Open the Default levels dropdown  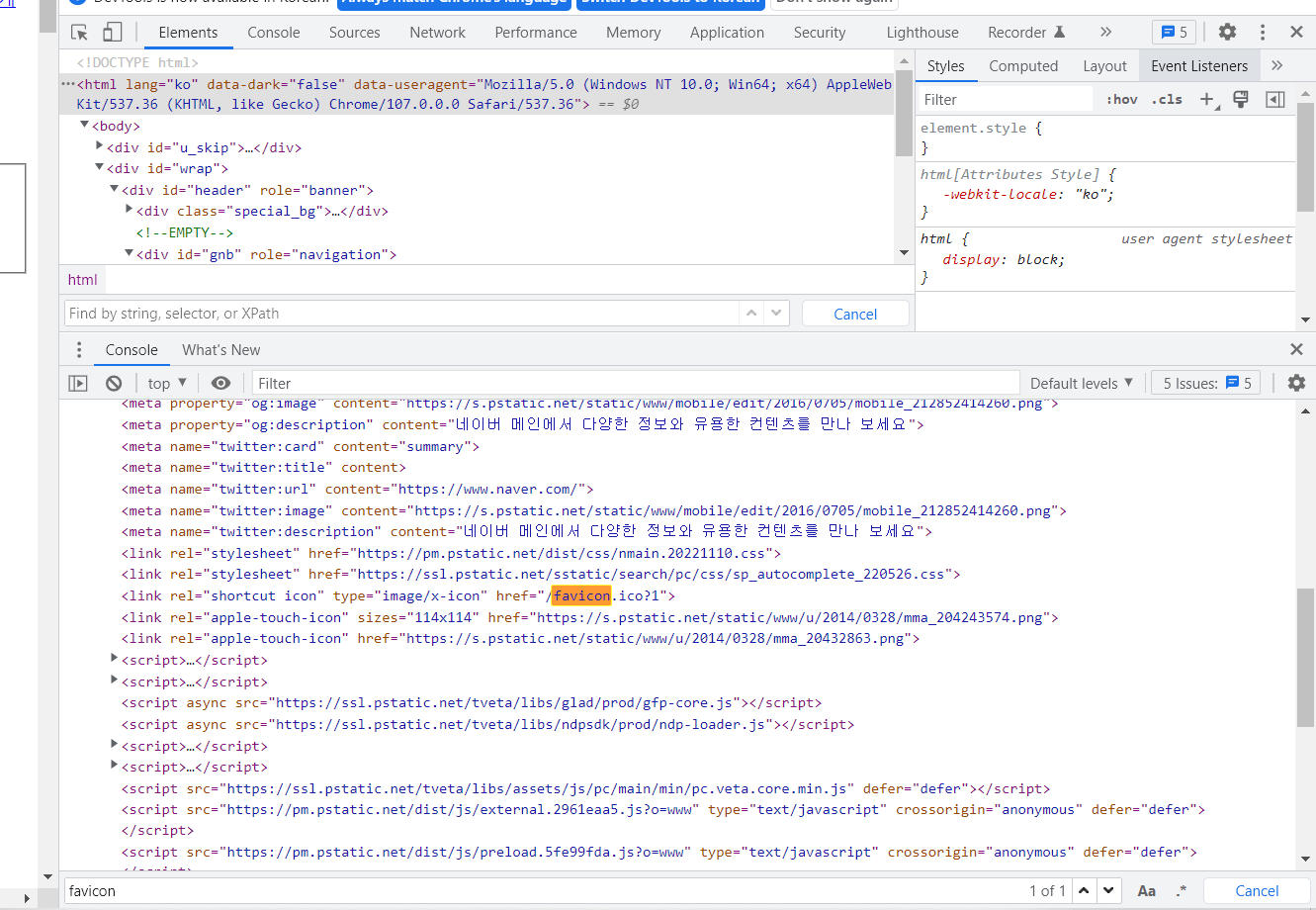[x=1082, y=383]
